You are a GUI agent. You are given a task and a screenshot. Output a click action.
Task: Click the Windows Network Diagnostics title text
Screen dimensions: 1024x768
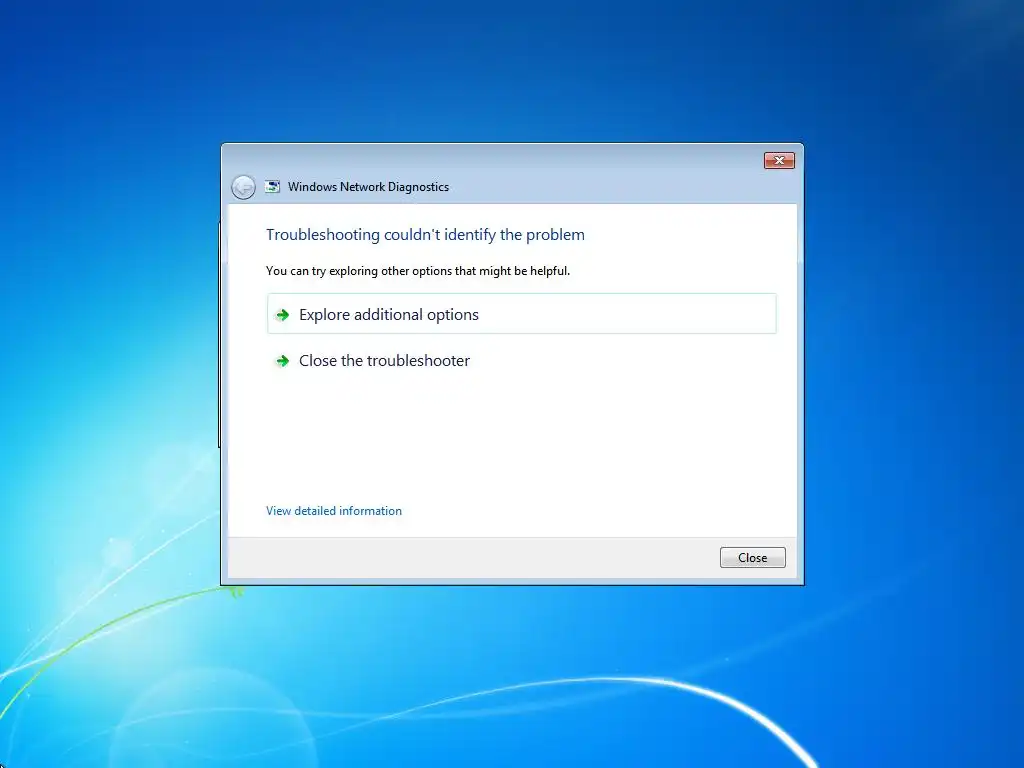pos(368,187)
